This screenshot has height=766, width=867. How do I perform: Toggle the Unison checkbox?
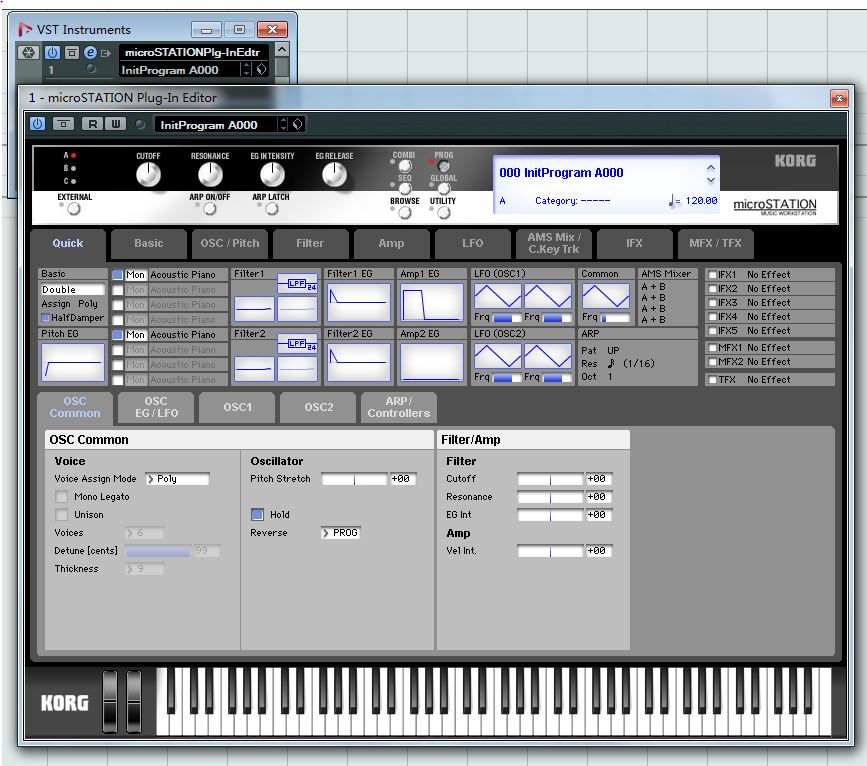[x=62, y=515]
